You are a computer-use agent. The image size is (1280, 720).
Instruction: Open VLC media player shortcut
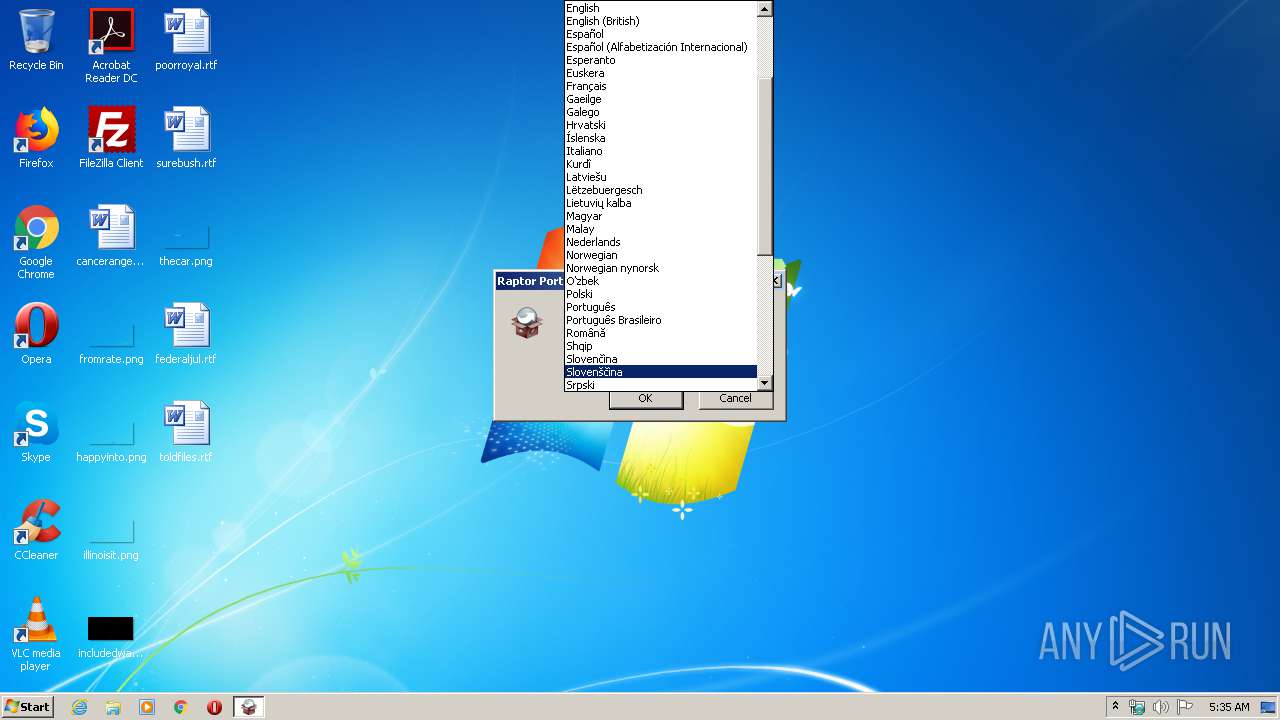pyautogui.click(x=36, y=634)
